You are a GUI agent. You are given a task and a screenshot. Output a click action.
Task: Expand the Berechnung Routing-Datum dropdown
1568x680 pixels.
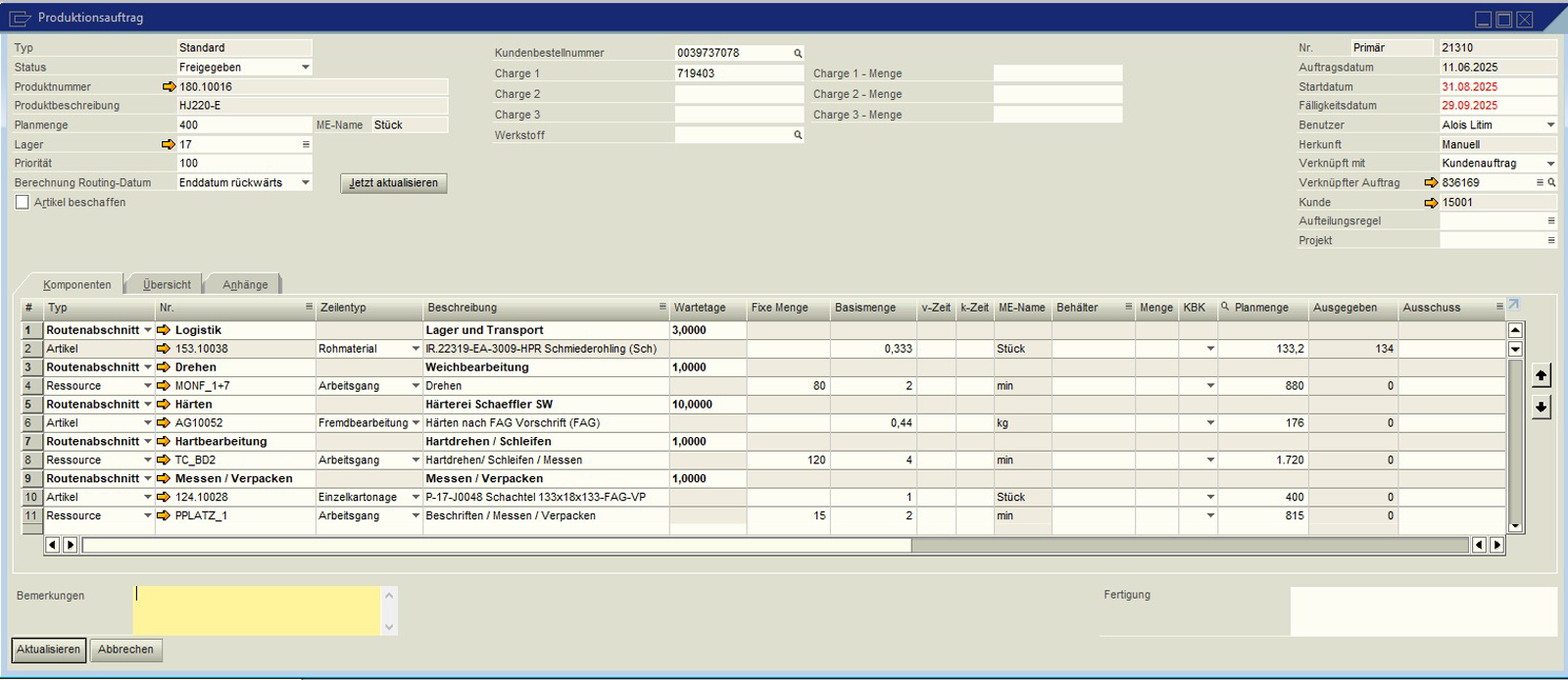[305, 183]
